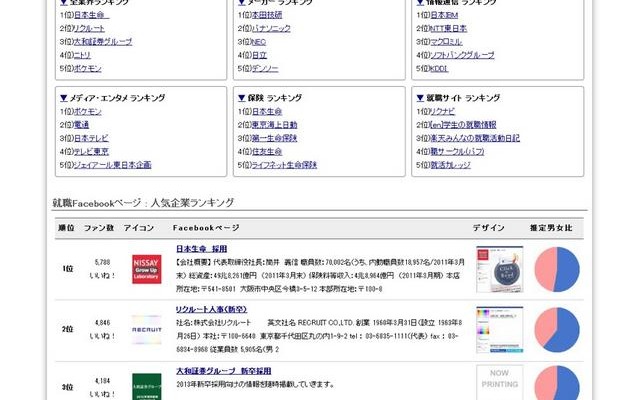Screen dimensions: 640x400
Task: Open テレビ東京 media ranking link
Action: point(91,152)
